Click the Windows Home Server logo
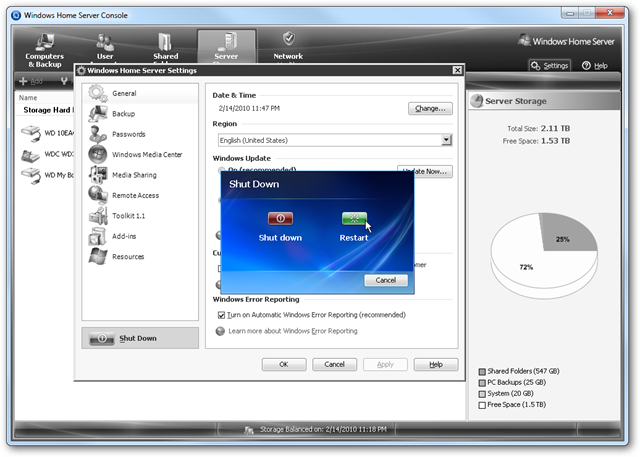The height and width of the screenshot is (457, 640). click(x=566, y=41)
